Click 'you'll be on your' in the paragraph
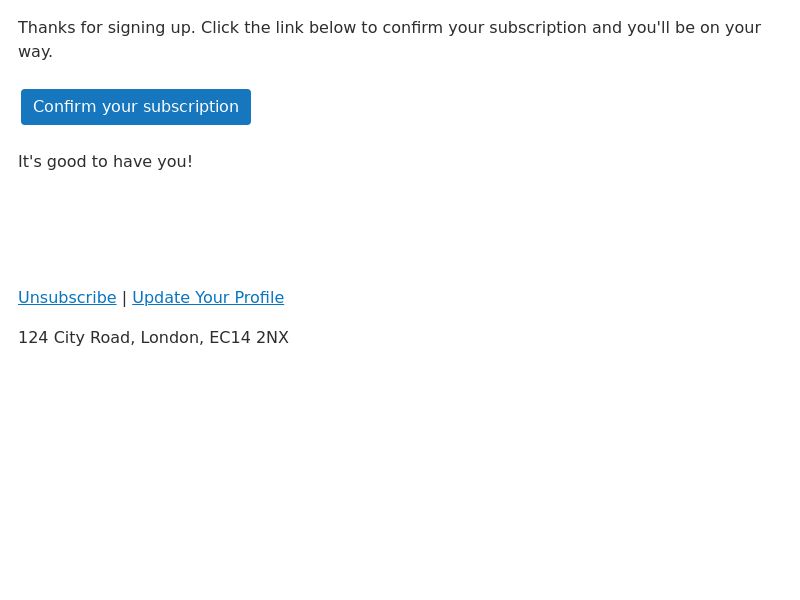This screenshot has width=800, height=600. [x=694, y=28]
